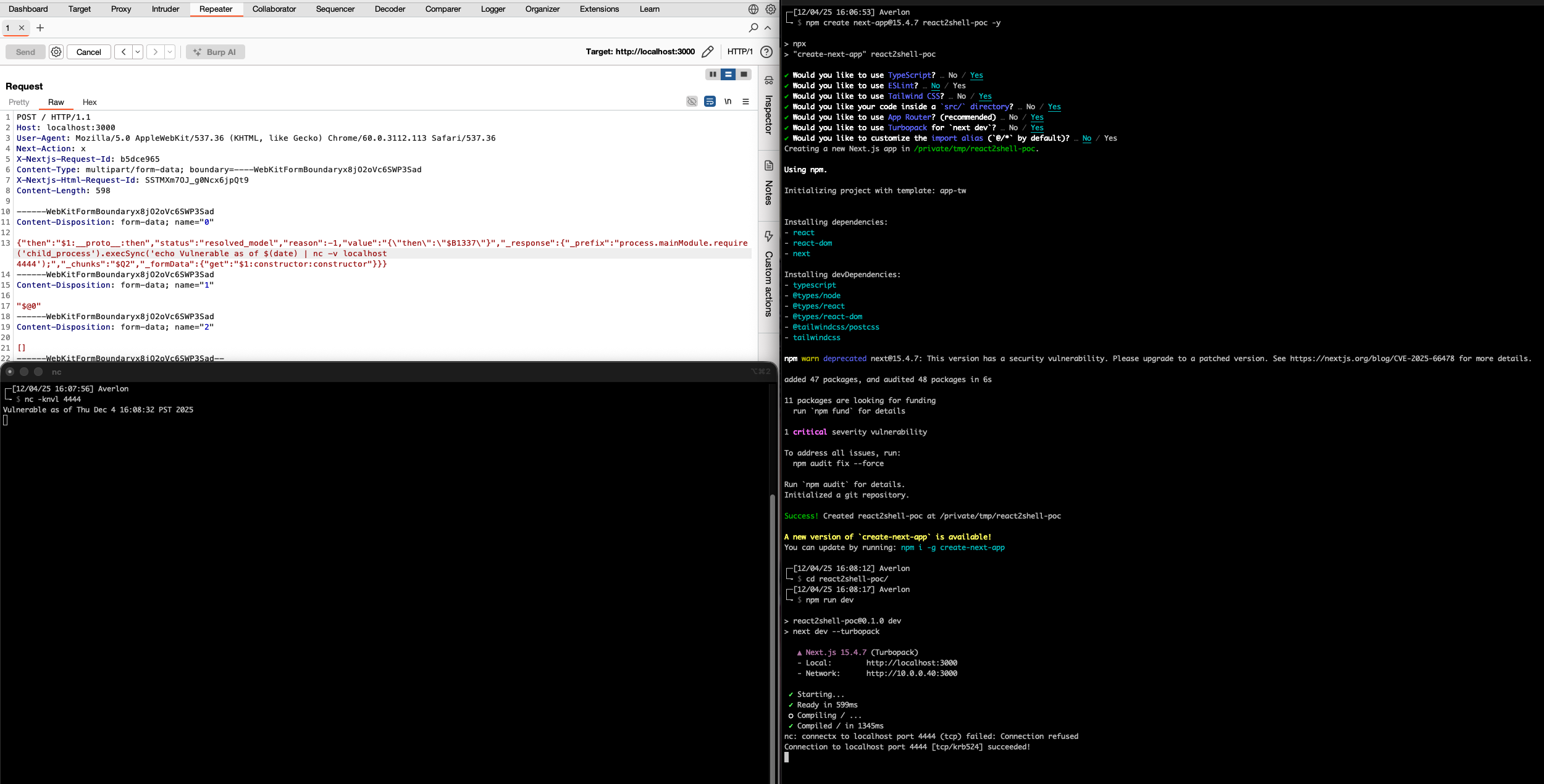The width and height of the screenshot is (1544, 784).
Task: Open Burp Suite settings gear
Action: tap(770, 9)
